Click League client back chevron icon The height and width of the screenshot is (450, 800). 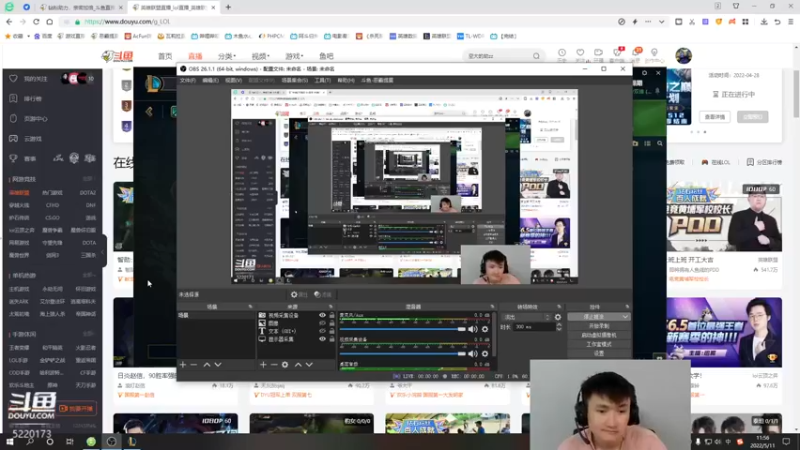coord(149,112)
